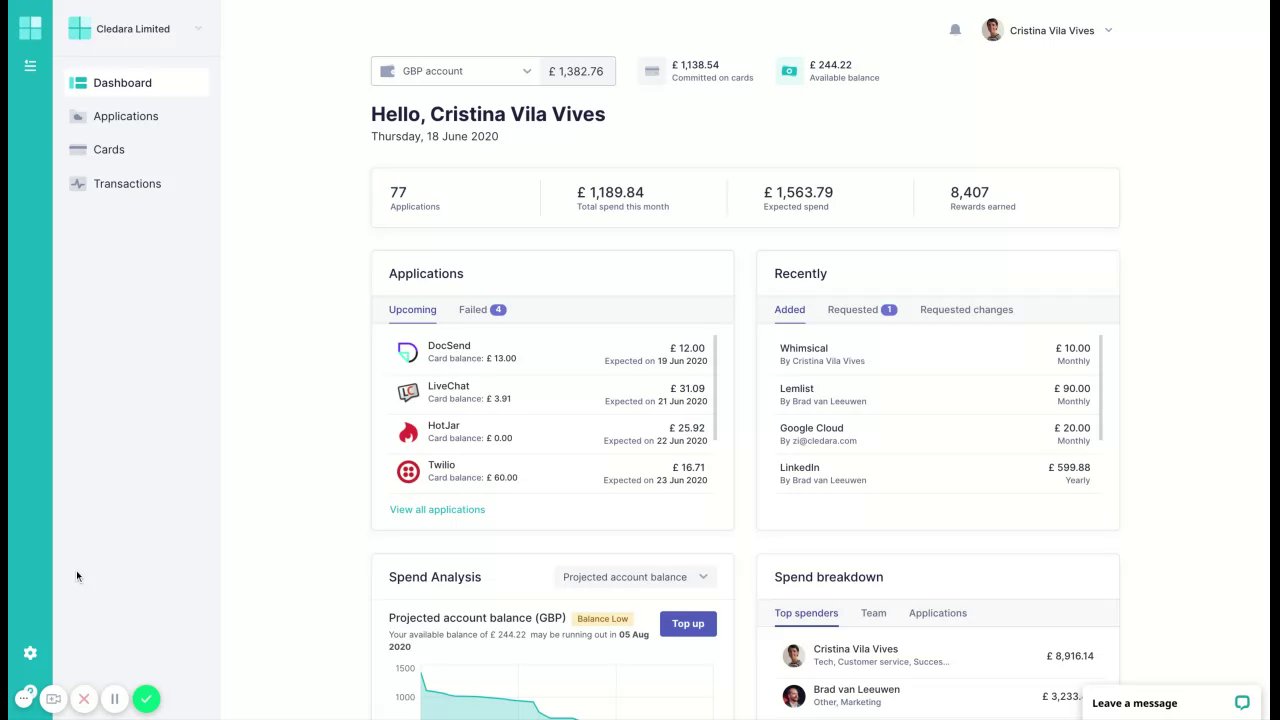1280x720 pixels.
Task: Open the Cristina Vila Vives user menu
Action: coord(1047,30)
